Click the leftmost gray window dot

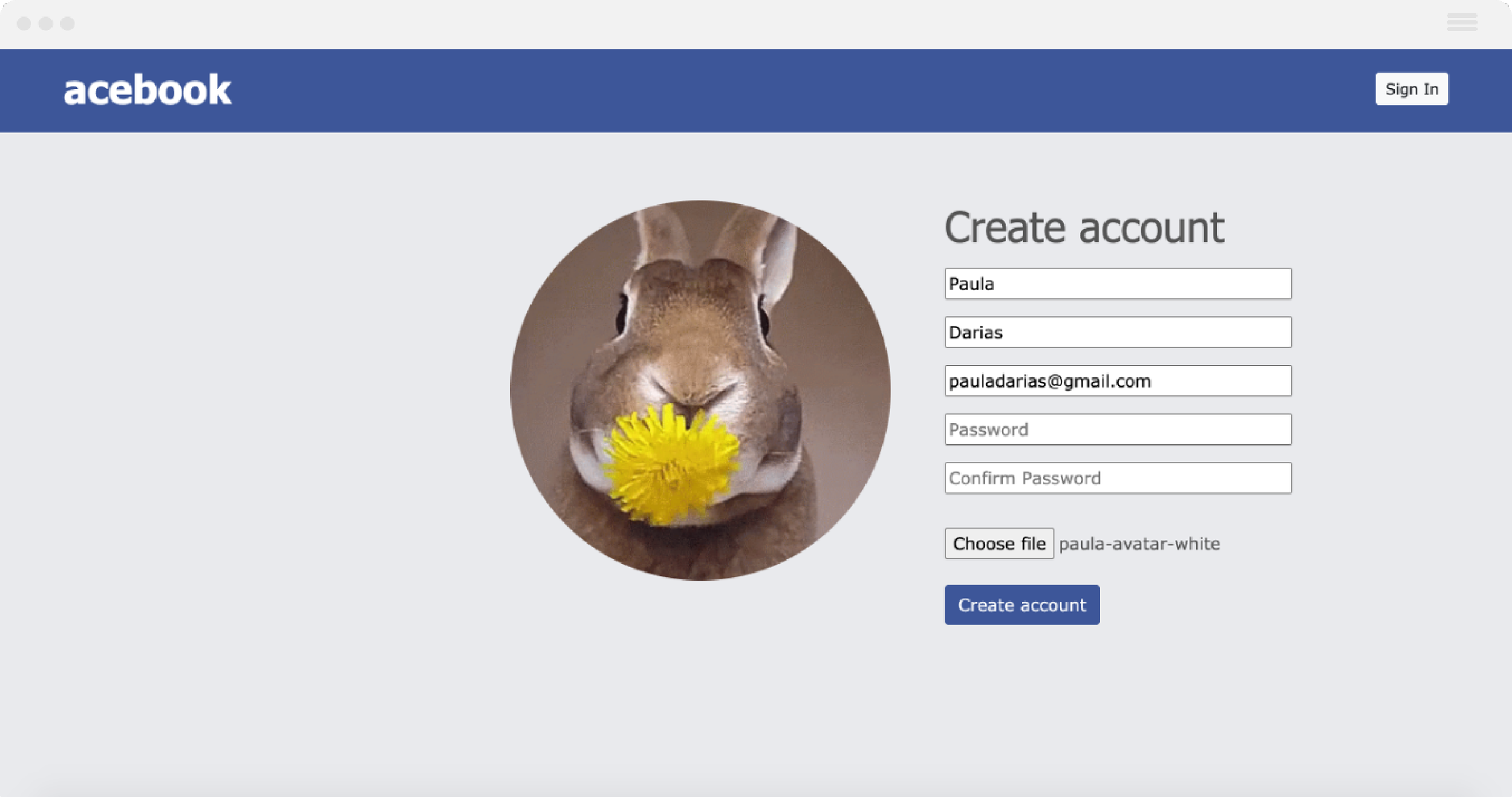coord(24,24)
